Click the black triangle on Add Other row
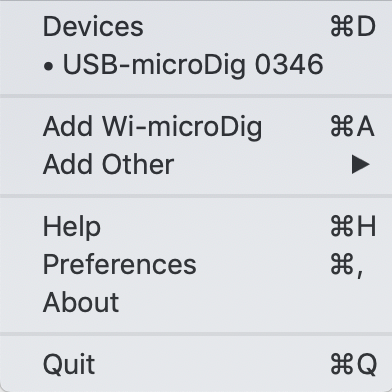The image size is (392, 392). point(361,164)
